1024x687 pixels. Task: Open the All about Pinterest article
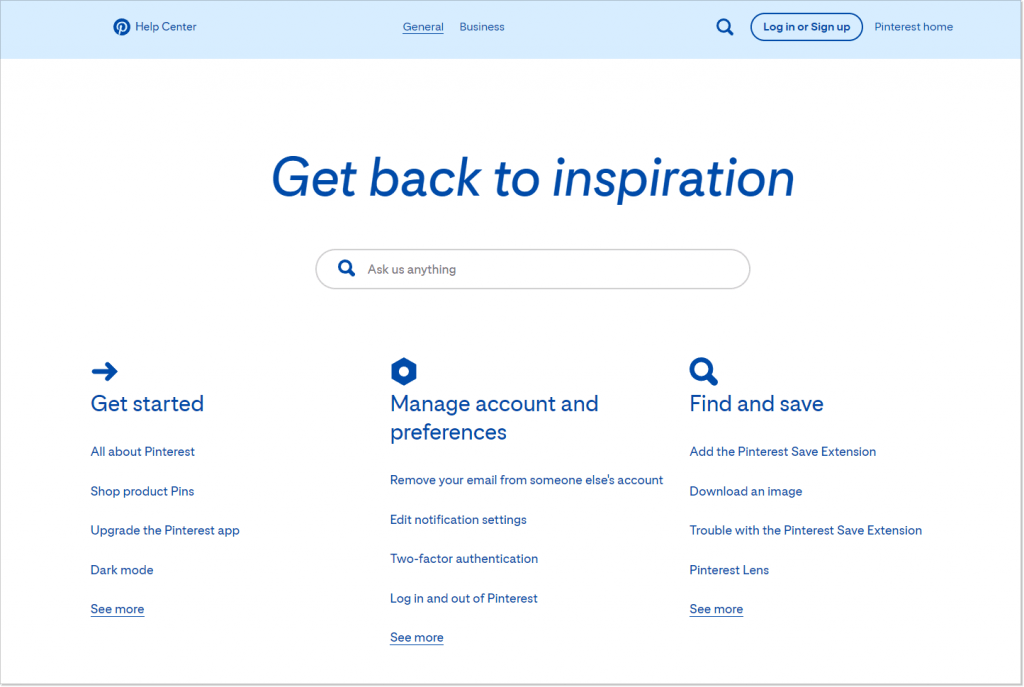pos(142,451)
